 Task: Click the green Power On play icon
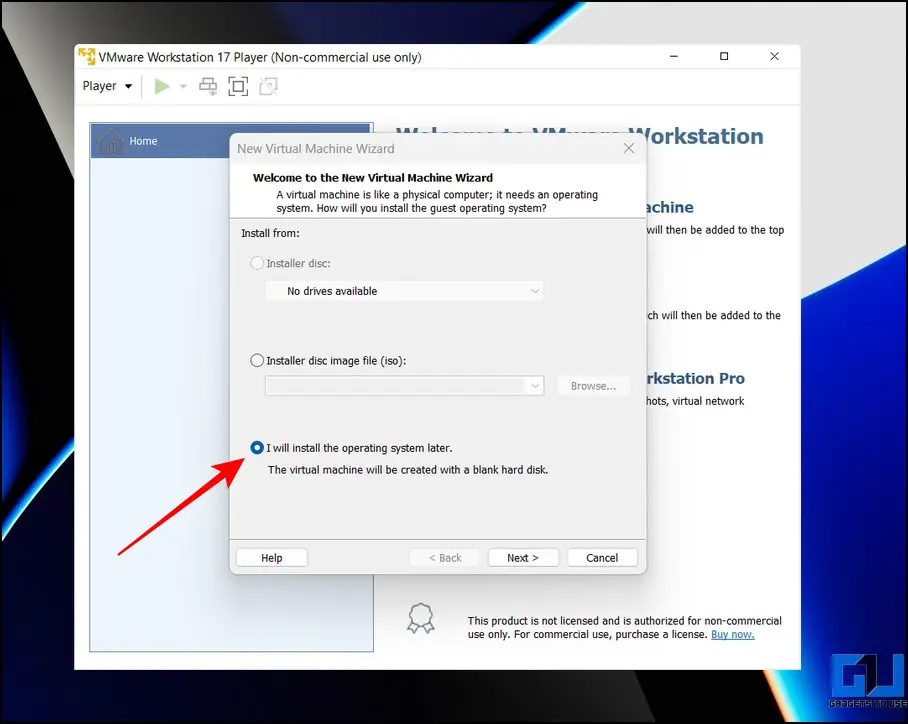[162, 86]
